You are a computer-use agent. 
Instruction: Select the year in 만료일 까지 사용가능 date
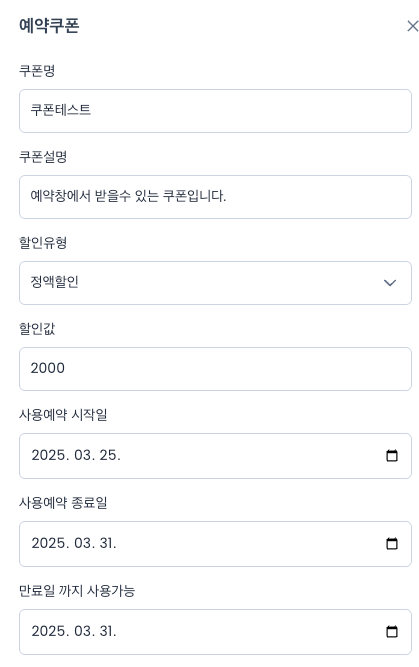(x=50, y=631)
